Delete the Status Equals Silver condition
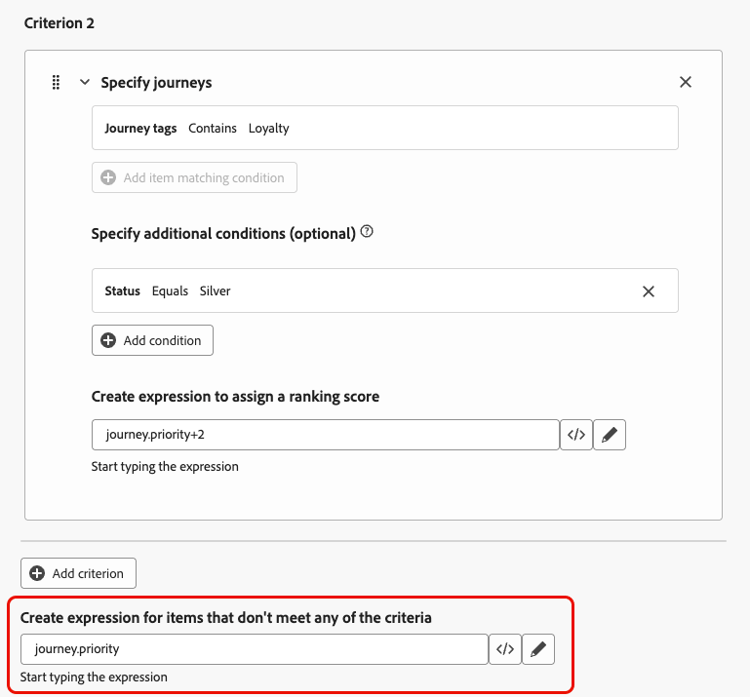750x697 pixels. (648, 291)
